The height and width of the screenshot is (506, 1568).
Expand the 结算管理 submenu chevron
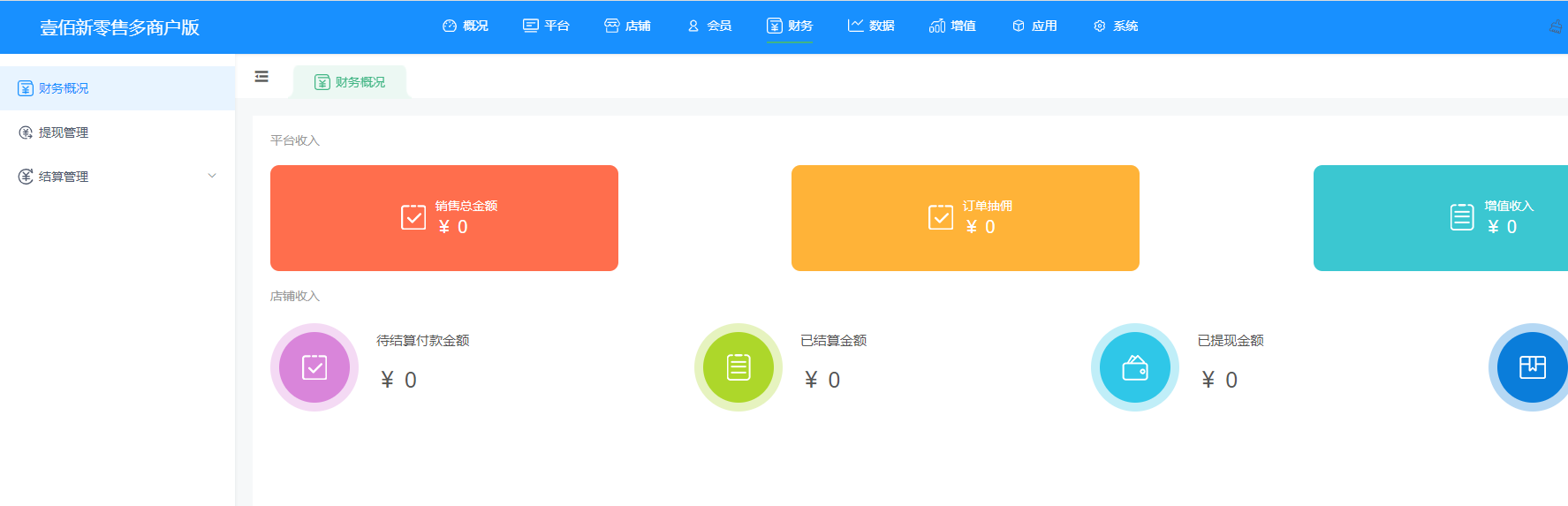pos(212,176)
